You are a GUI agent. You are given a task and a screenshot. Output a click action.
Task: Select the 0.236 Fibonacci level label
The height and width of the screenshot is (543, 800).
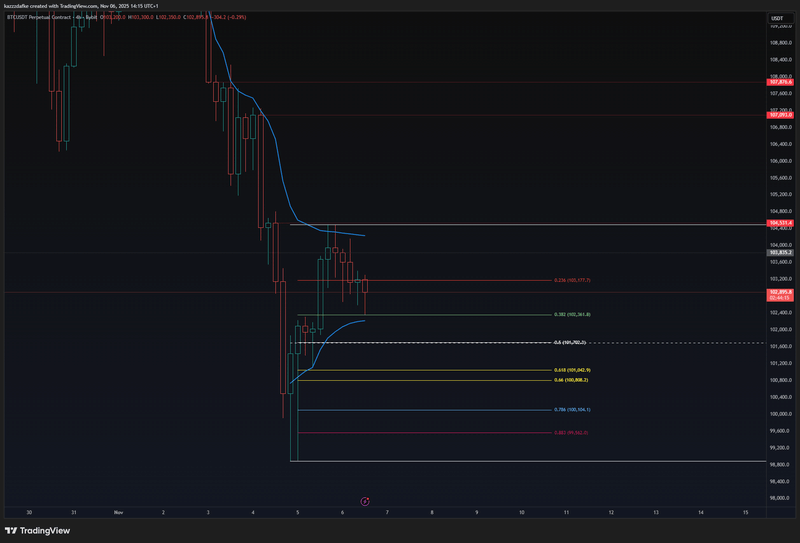click(x=572, y=280)
